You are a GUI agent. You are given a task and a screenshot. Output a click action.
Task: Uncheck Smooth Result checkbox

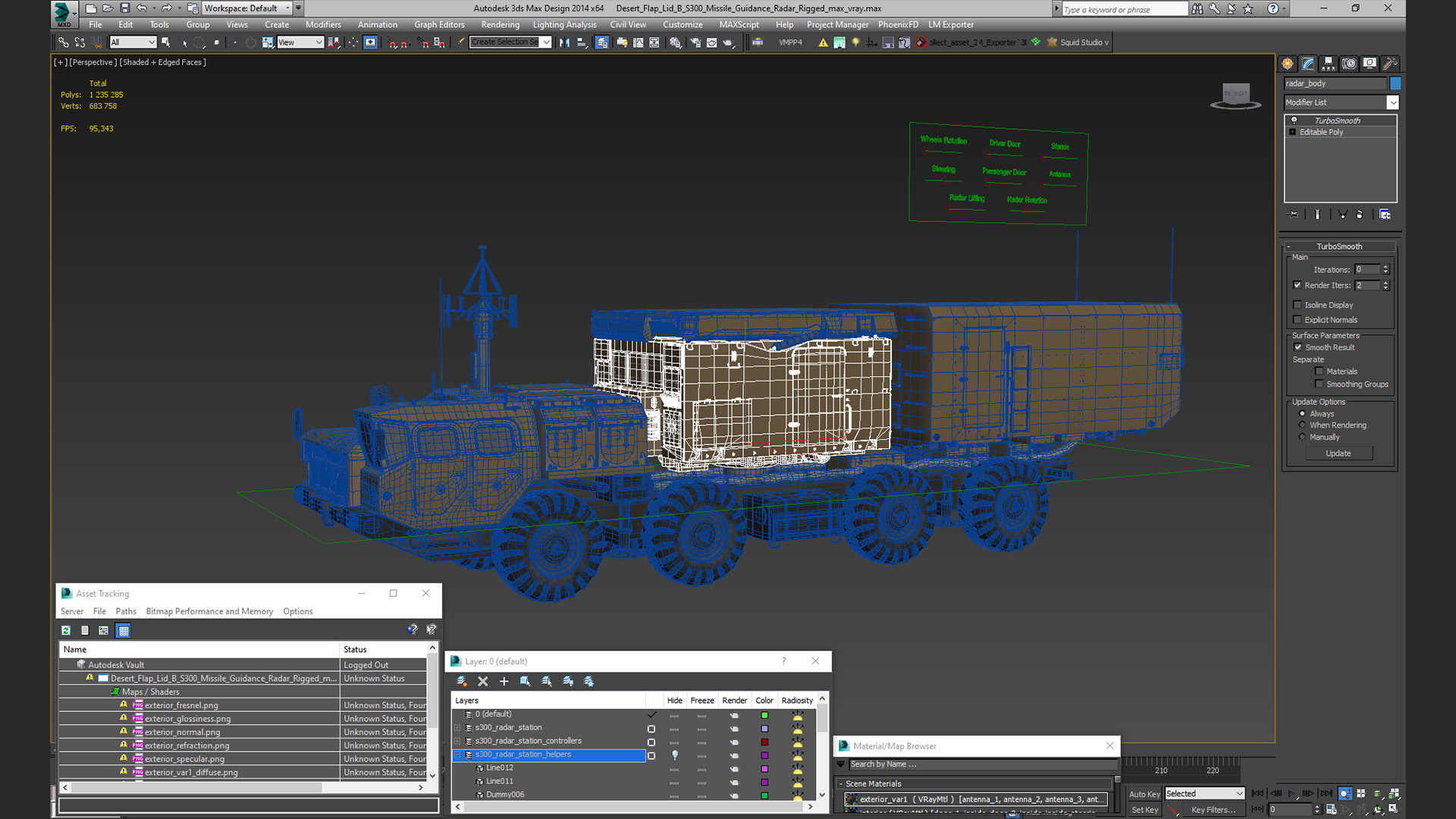[1298, 347]
